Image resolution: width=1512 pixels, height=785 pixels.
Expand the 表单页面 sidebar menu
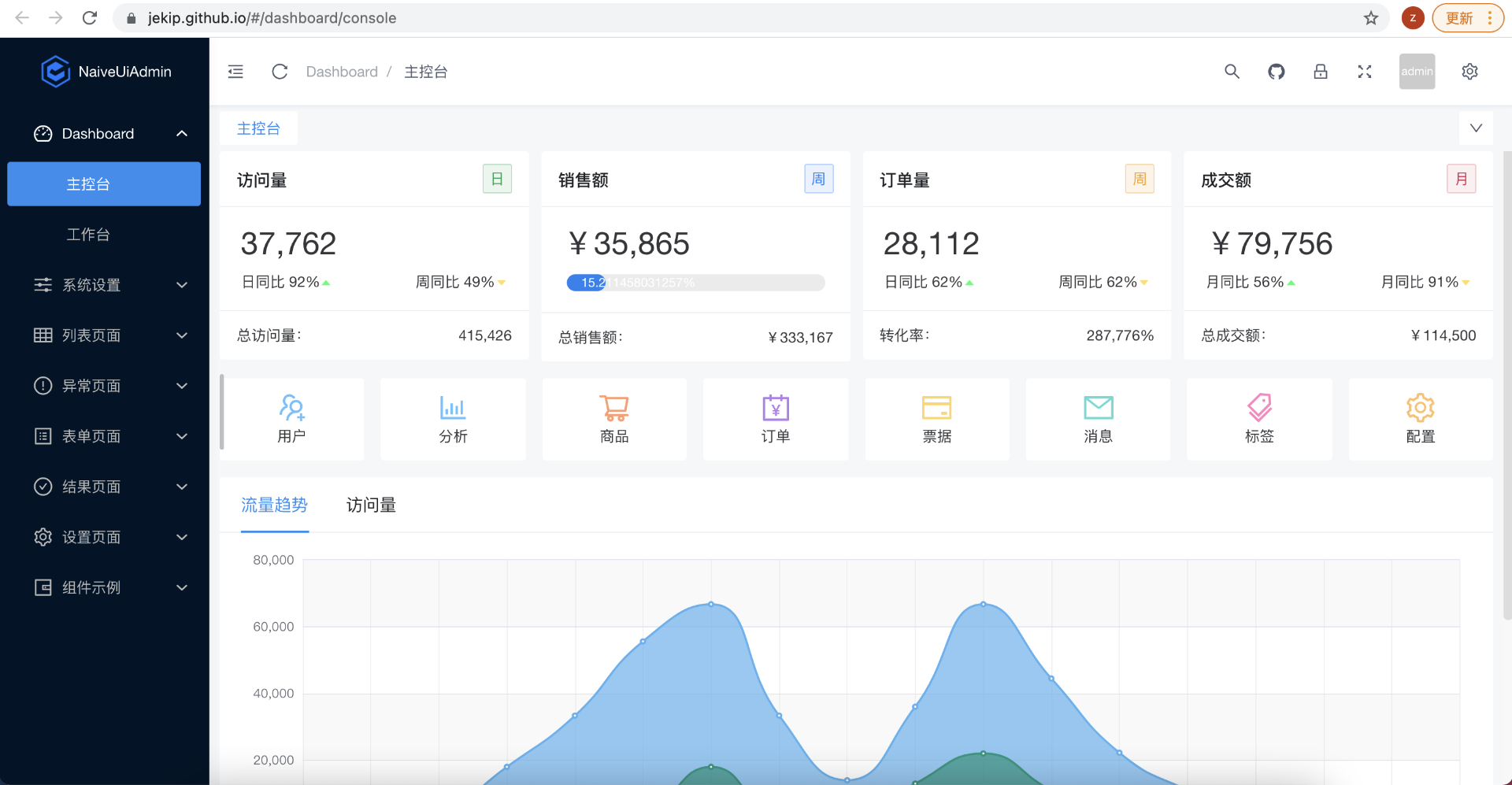(104, 436)
